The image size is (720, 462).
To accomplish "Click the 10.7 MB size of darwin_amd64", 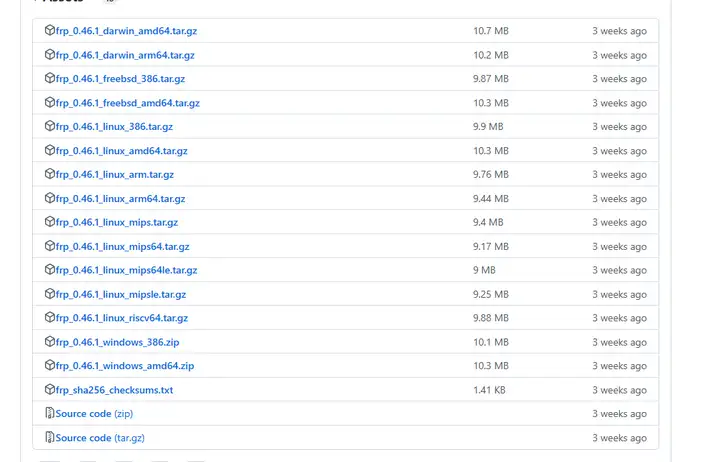I will tap(491, 31).
